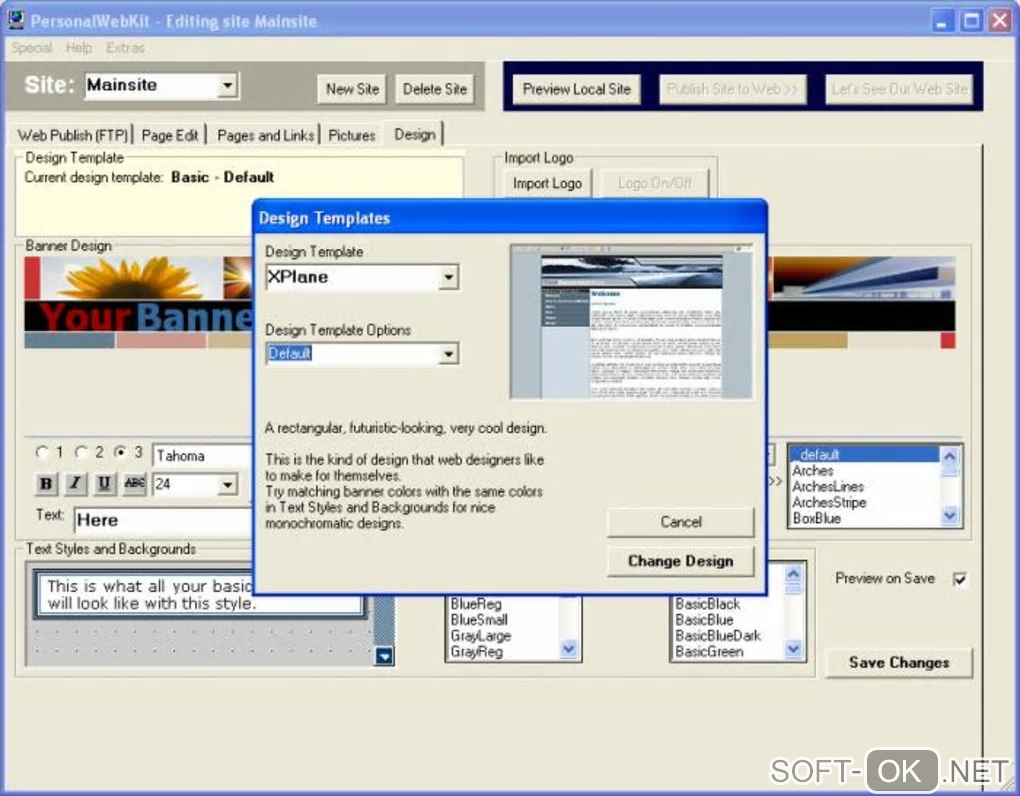Cancel the Design Templates dialog
This screenshot has width=1020, height=796.
point(680,522)
